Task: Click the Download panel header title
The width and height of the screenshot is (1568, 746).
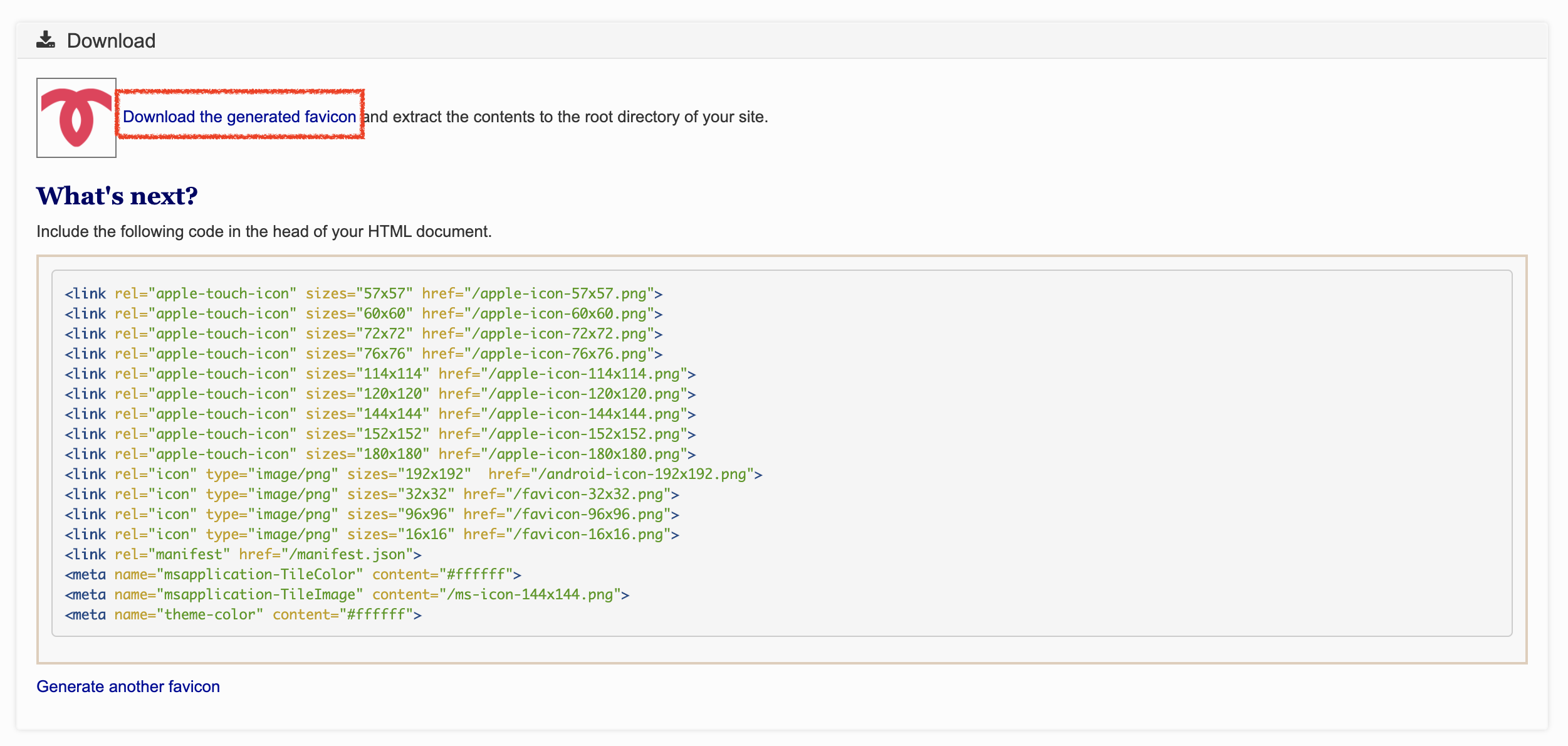Action: (111, 41)
